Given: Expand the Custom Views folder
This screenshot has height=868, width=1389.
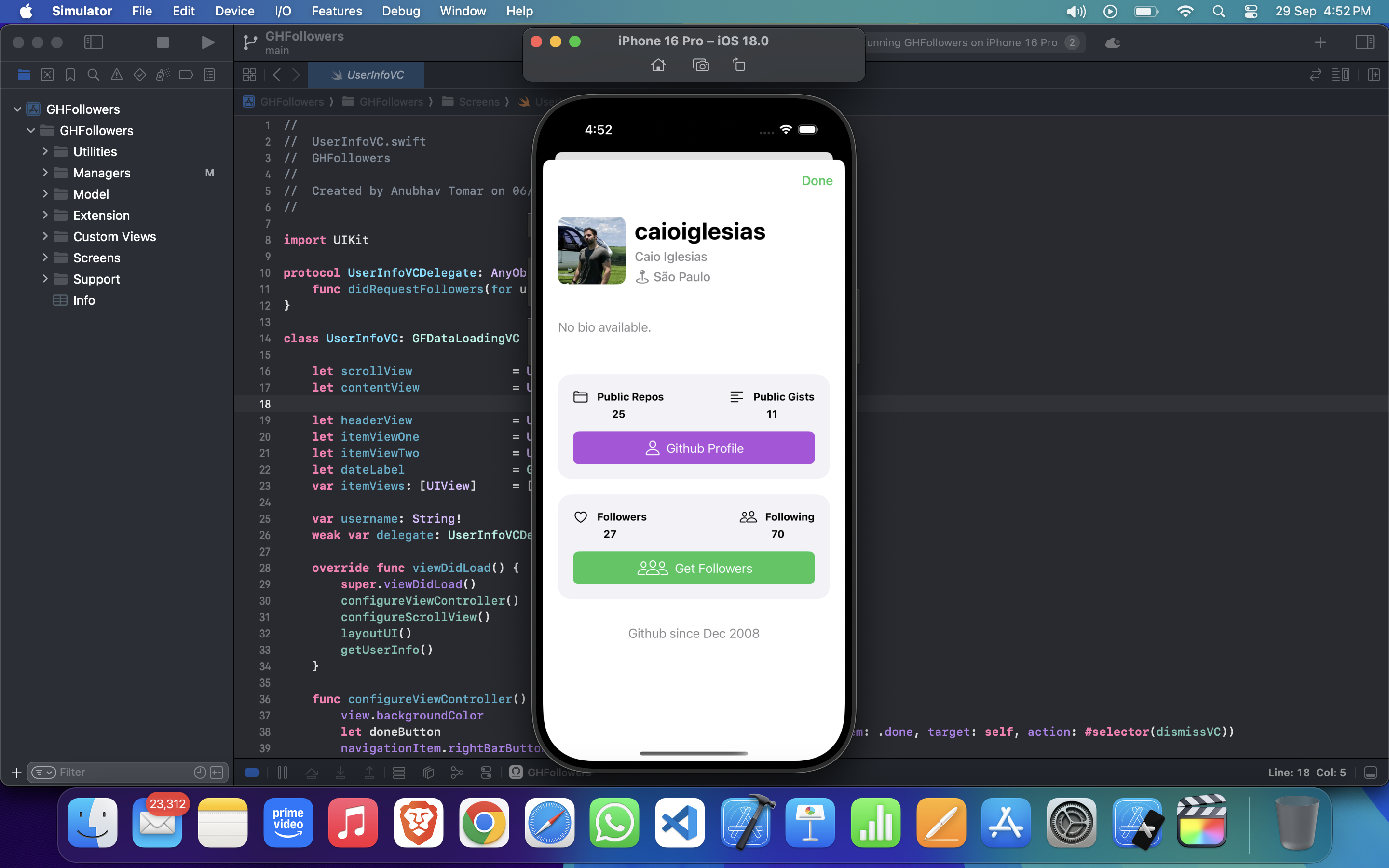Looking at the screenshot, I should click(45, 236).
